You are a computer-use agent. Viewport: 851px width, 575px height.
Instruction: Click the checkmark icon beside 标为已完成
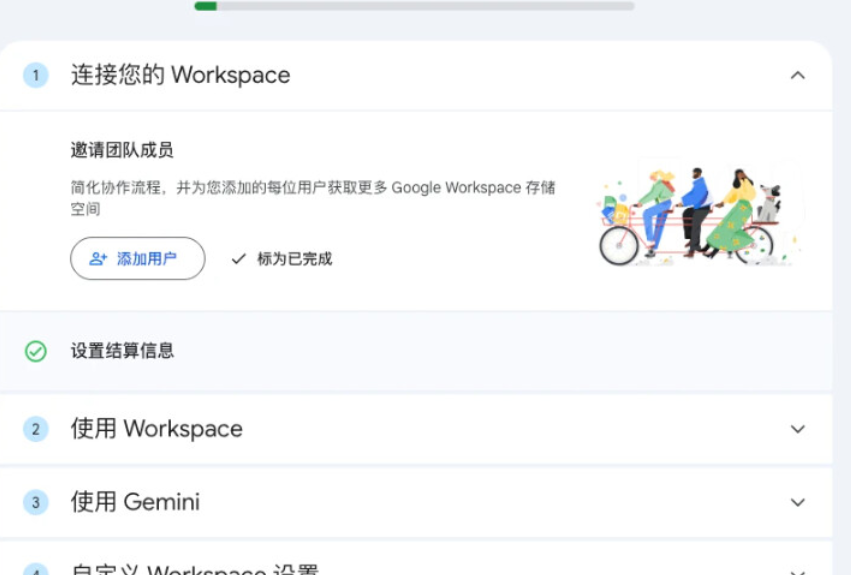point(239,259)
